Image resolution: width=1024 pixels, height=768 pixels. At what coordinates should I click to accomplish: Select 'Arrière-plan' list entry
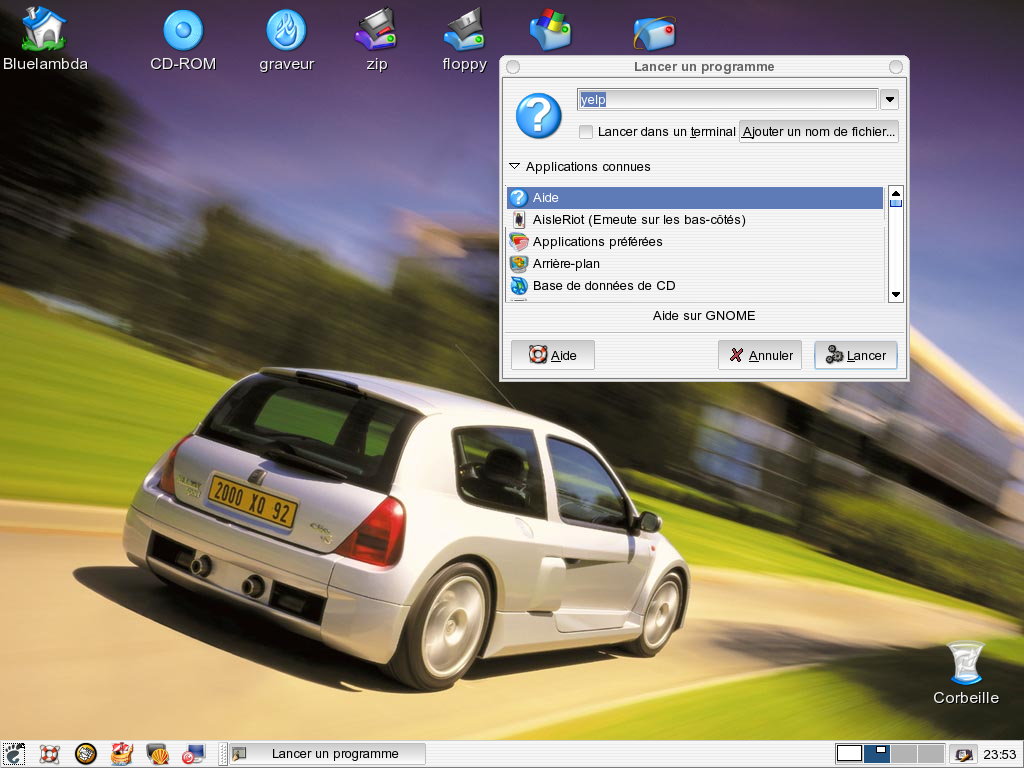point(695,264)
